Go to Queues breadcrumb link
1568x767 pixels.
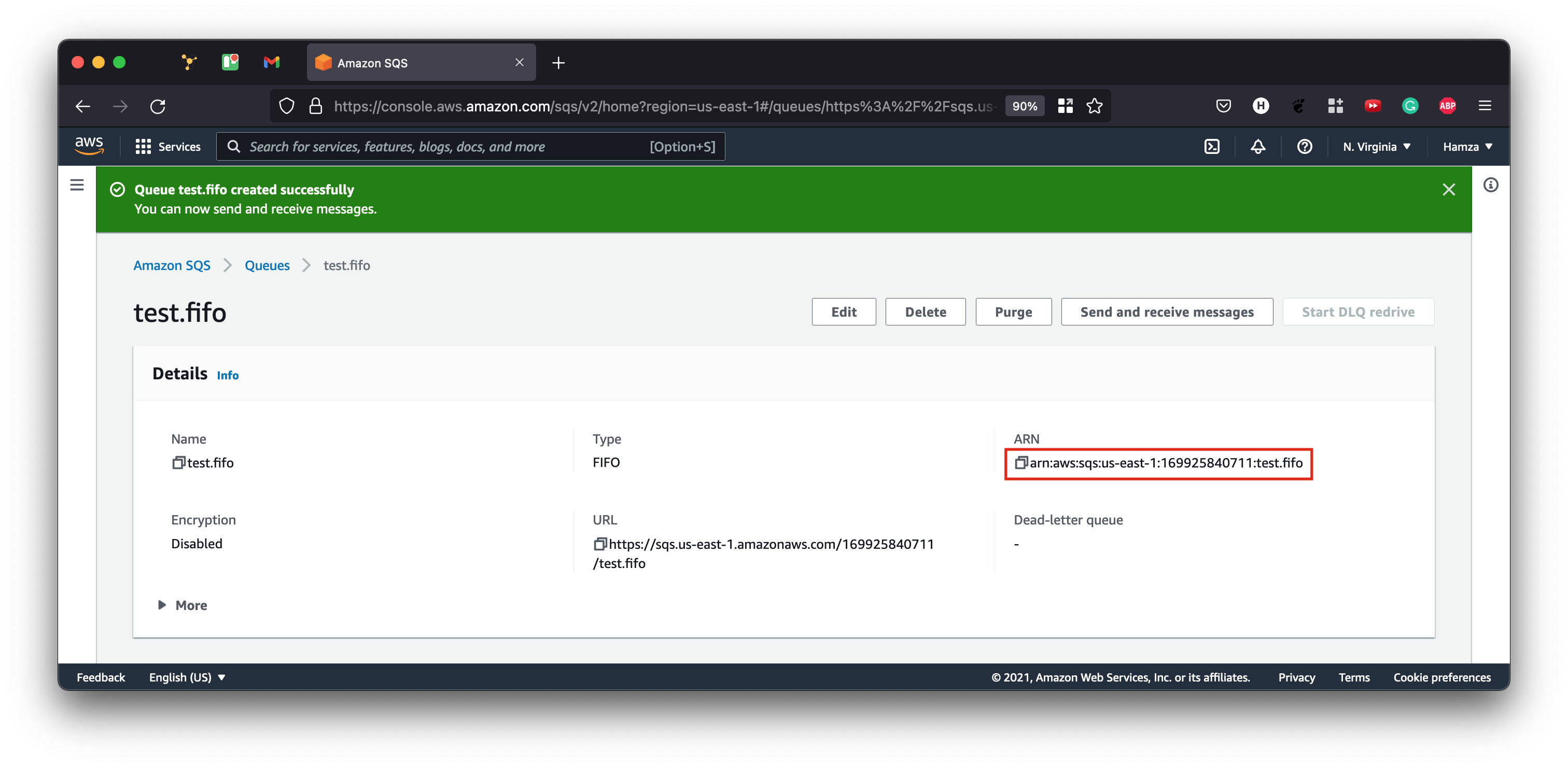tap(267, 265)
